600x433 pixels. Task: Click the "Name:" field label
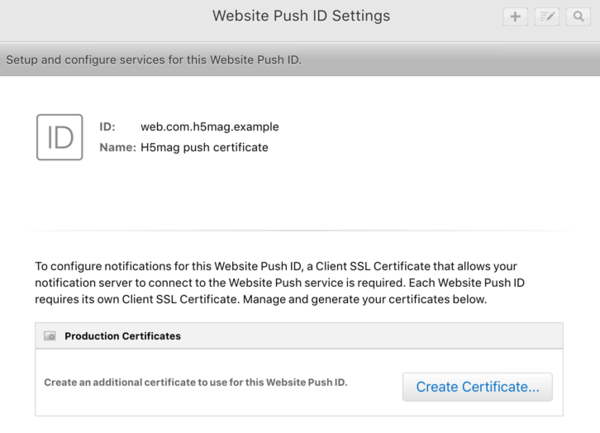[117, 147]
